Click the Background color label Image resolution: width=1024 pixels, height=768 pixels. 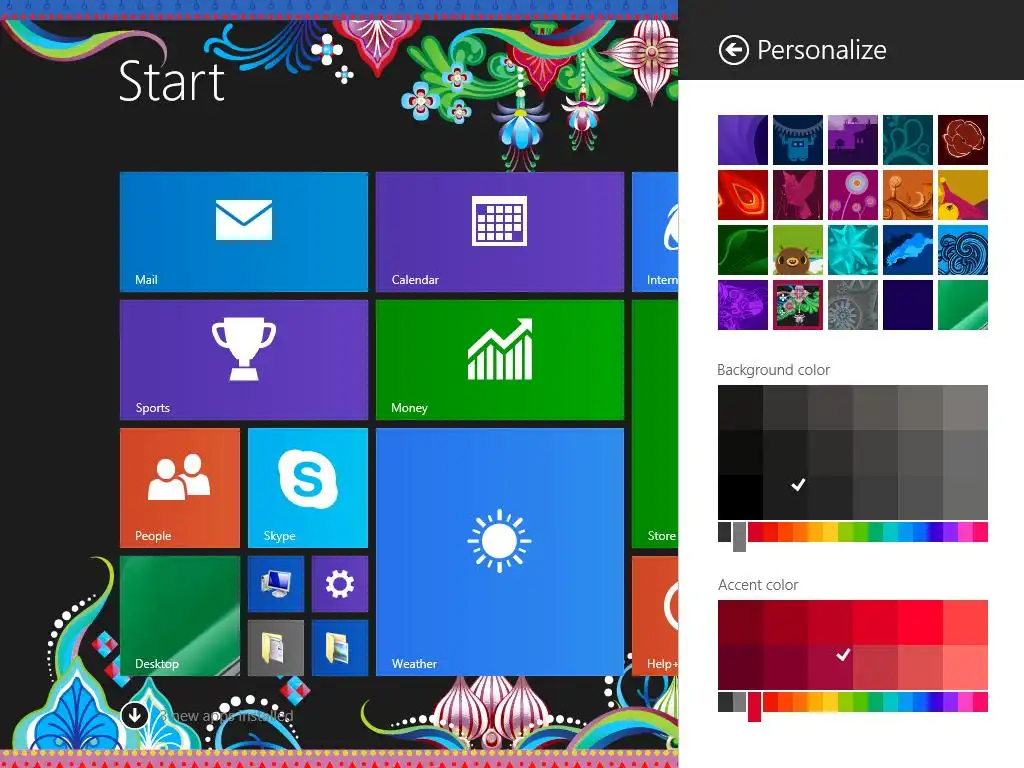(x=773, y=370)
